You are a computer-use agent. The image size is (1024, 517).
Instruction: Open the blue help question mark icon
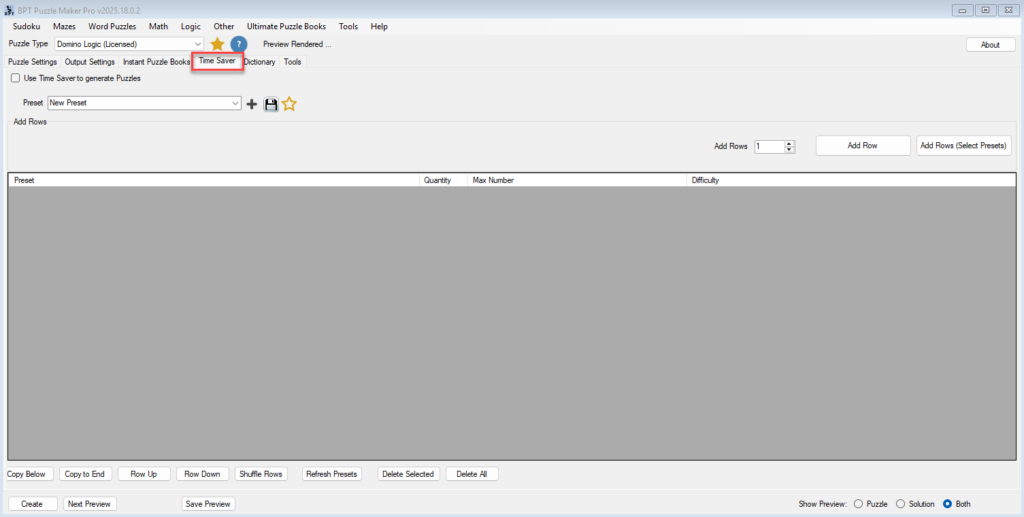239,44
